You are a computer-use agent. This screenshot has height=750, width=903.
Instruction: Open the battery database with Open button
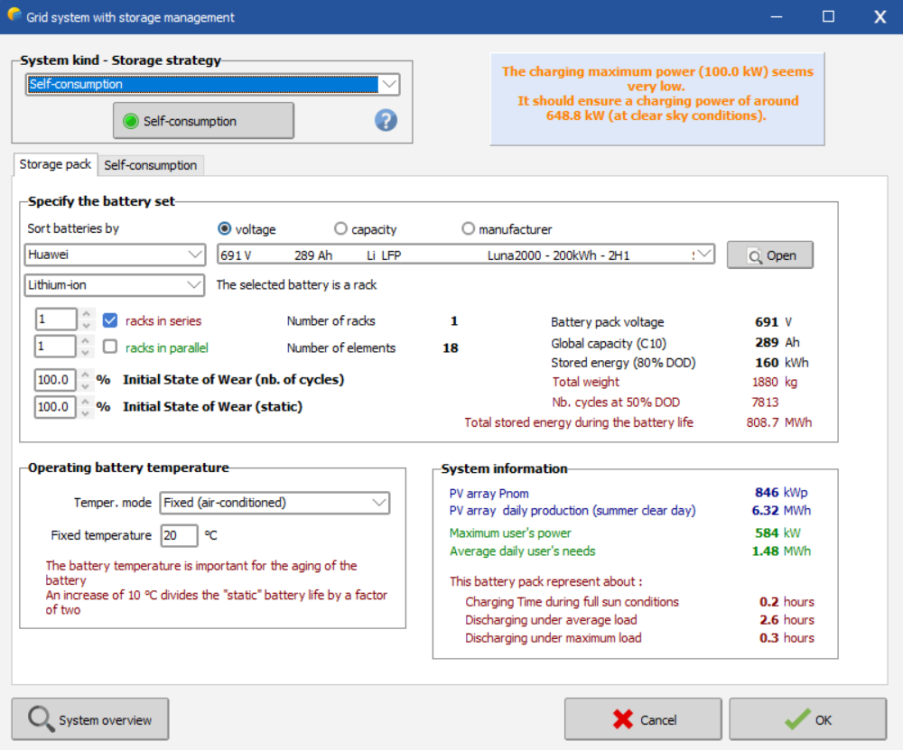pyautogui.click(x=769, y=255)
